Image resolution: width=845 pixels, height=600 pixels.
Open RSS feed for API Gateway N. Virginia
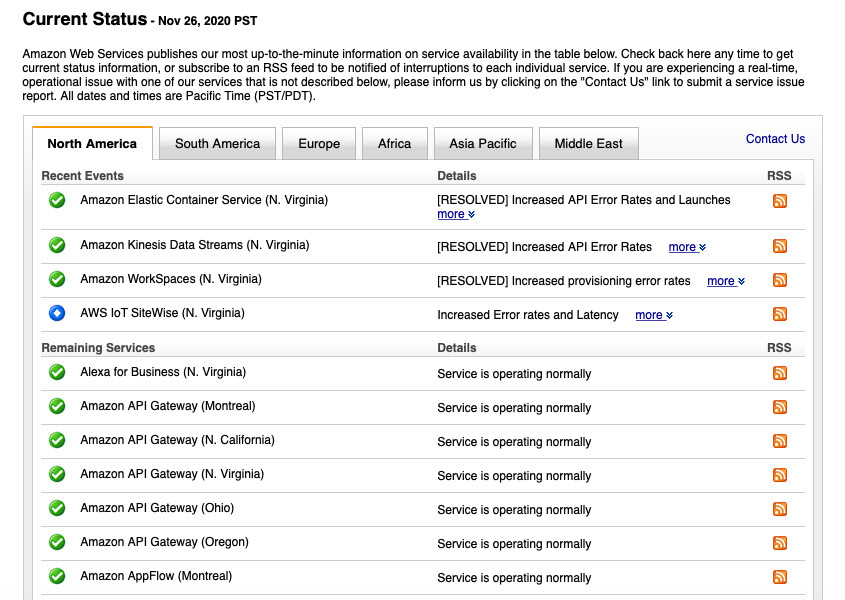[x=779, y=475]
